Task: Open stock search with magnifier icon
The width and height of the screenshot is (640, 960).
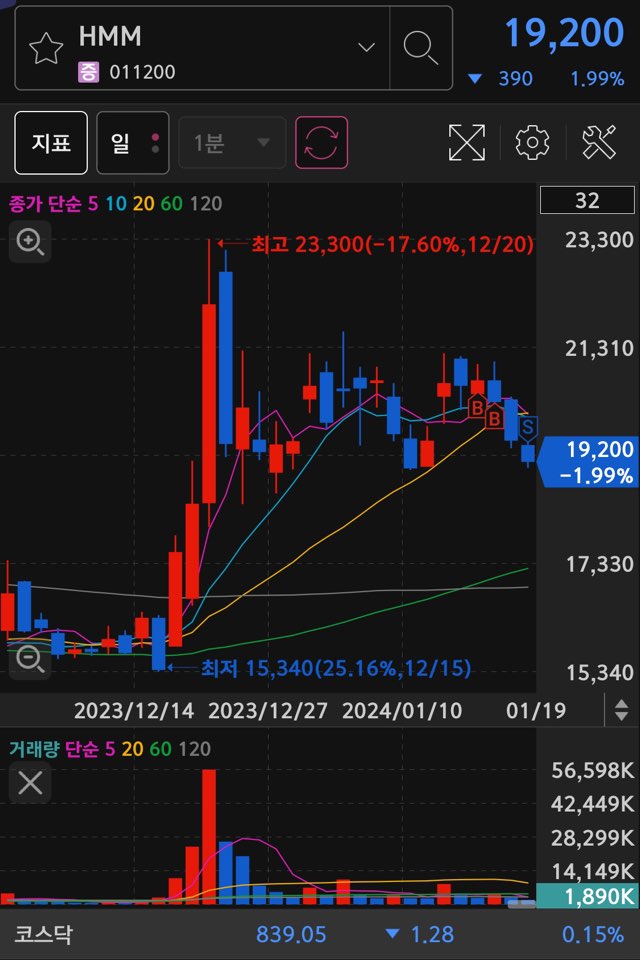Action: tap(421, 48)
